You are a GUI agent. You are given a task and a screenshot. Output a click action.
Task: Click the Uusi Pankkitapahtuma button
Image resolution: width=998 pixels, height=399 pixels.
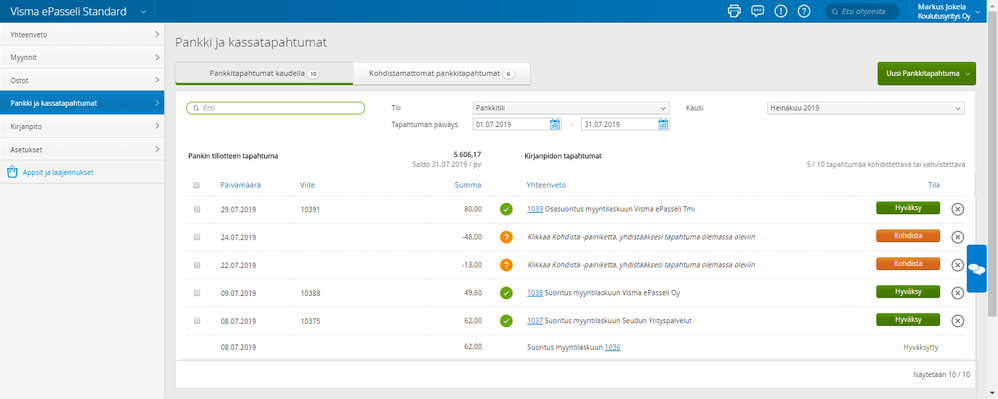(926, 74)
